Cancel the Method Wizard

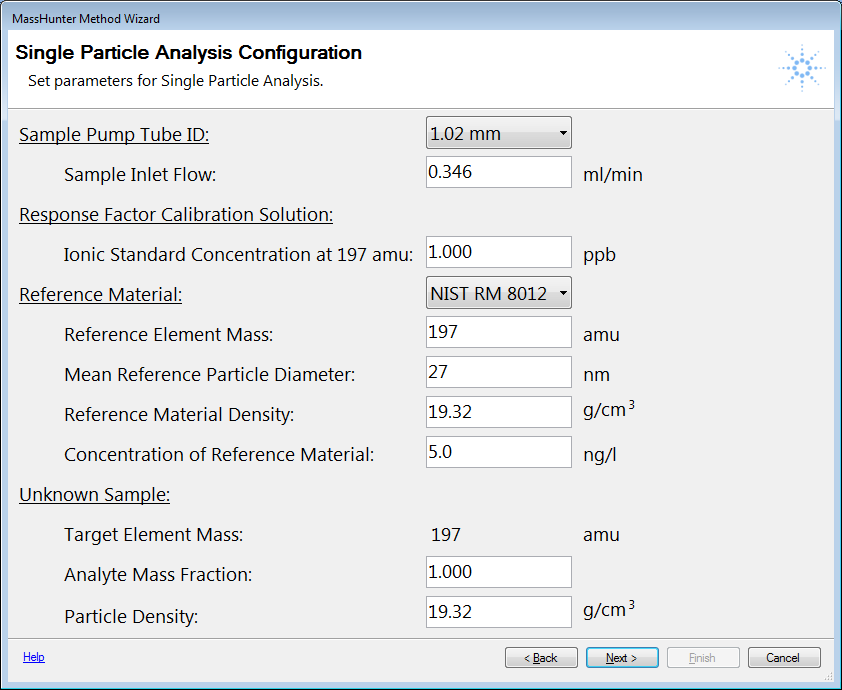[784, 658]
